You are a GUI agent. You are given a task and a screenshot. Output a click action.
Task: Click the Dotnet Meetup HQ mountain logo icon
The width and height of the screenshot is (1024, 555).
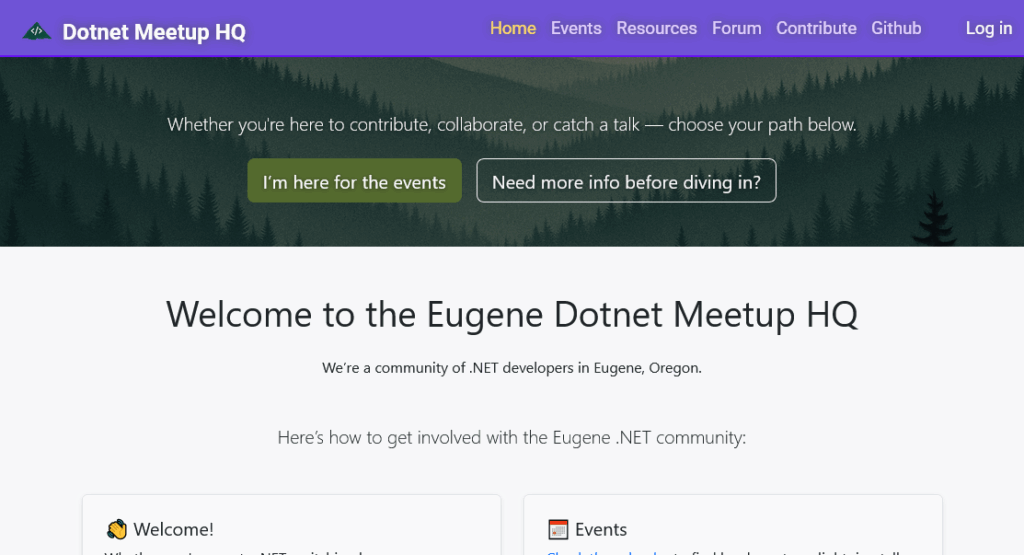tap(37, 31)
